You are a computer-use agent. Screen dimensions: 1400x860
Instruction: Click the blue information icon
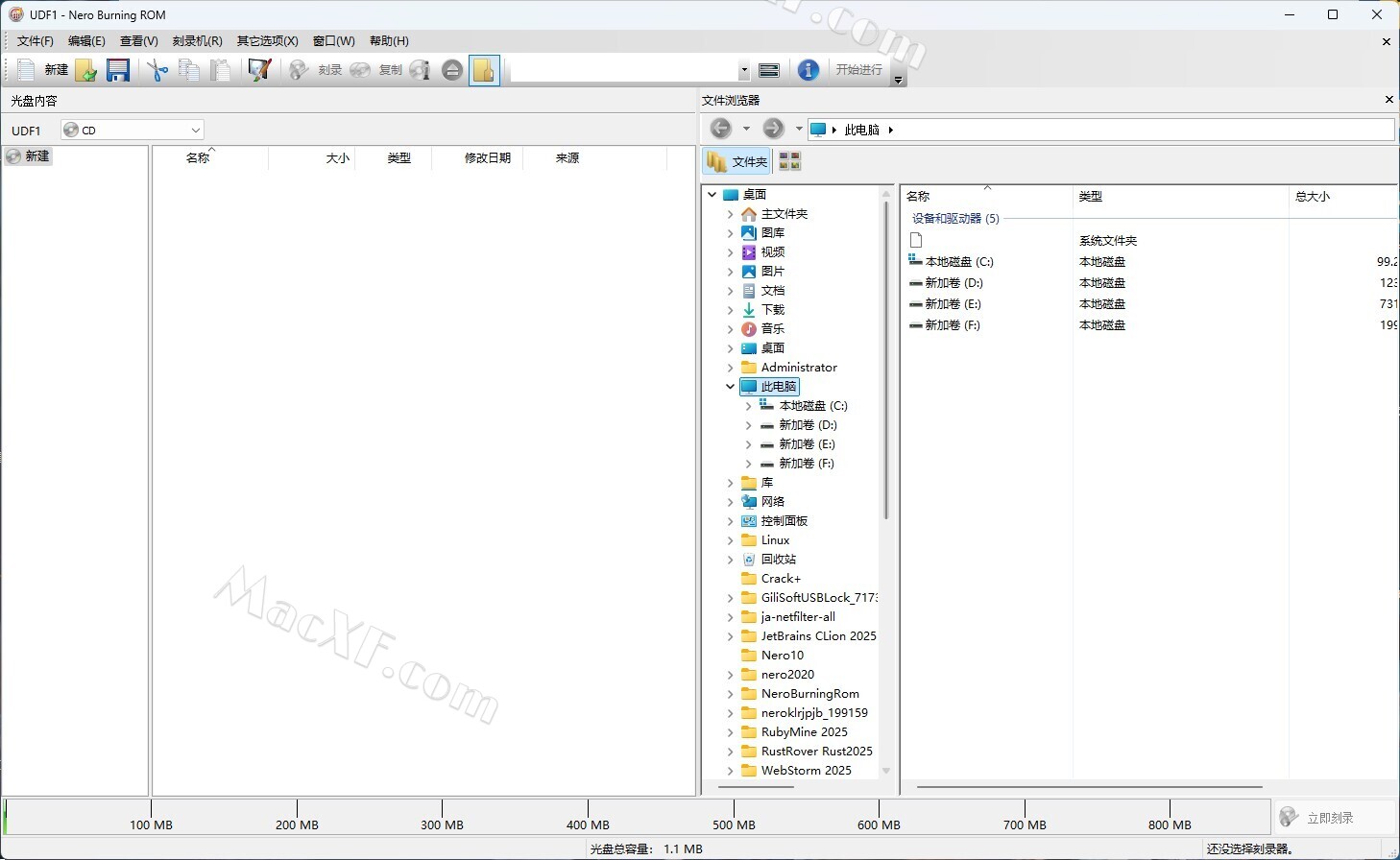[809, 70]
